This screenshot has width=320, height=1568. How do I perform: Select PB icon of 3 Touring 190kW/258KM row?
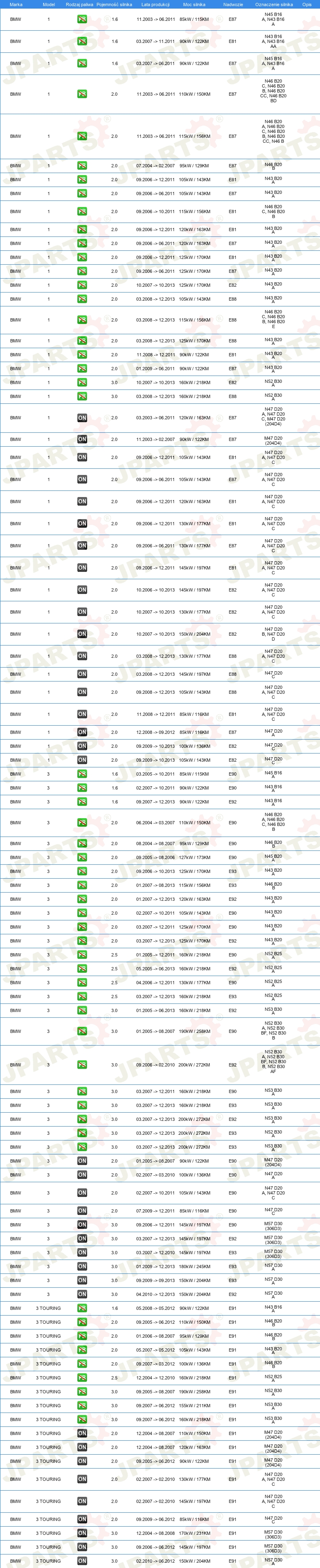pos(82,1391)
